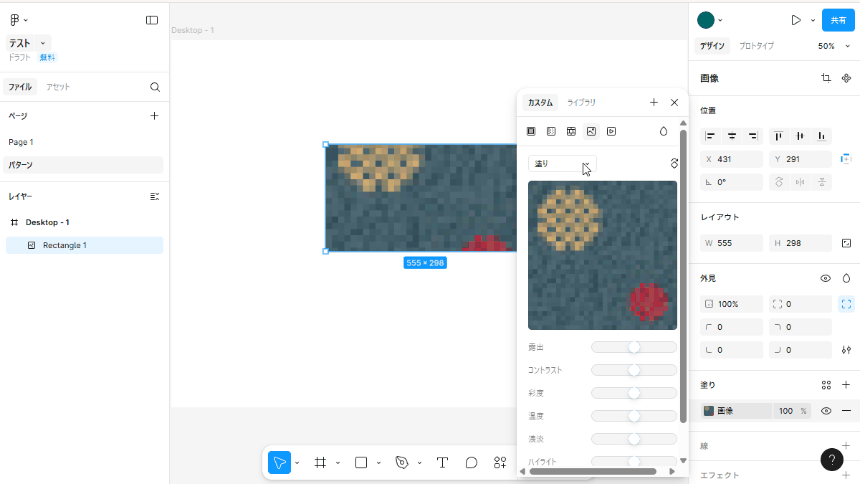This screenshot has height=484, width=860.
Task: Select the Rectangle 1 layer
Action: [x=64, y=245]
